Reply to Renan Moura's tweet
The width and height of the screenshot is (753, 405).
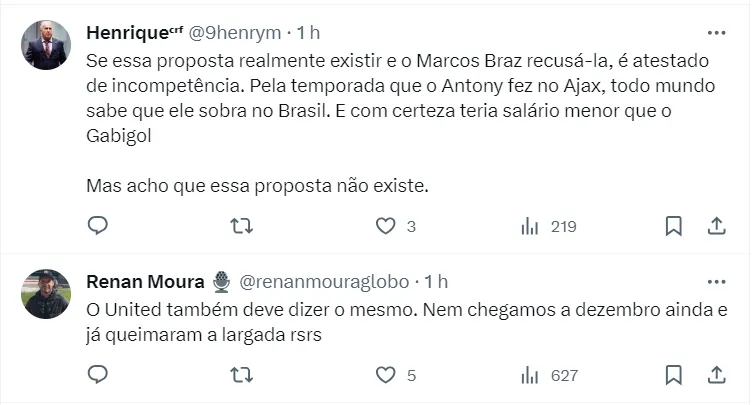97,375
